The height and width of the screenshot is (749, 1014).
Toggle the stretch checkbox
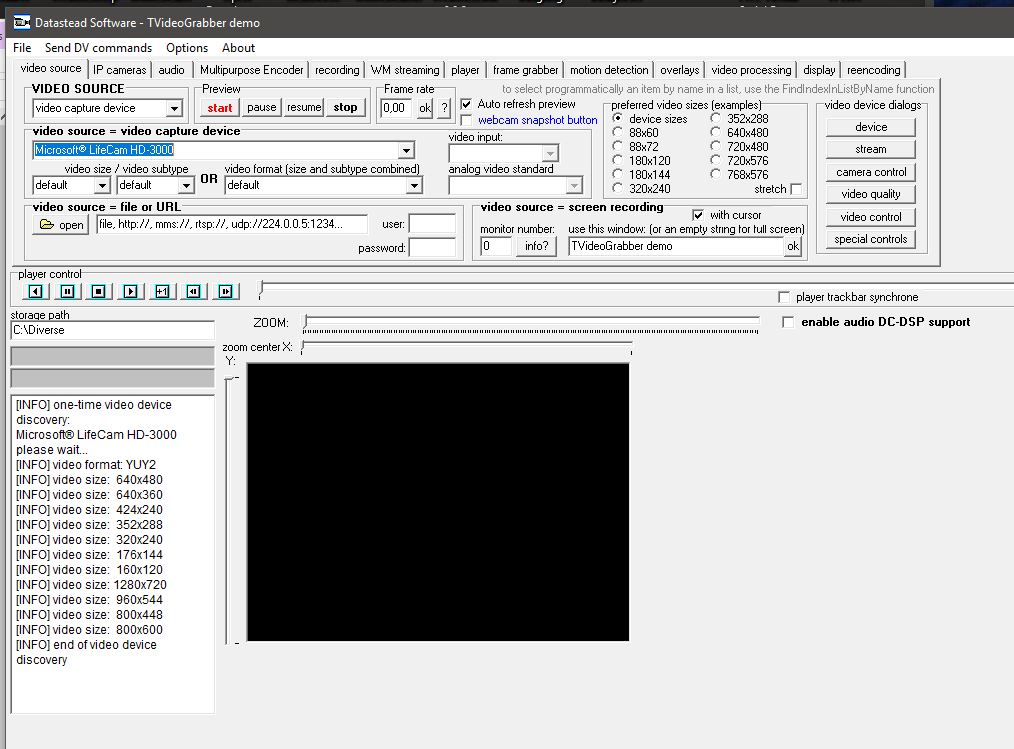point(796,189)
